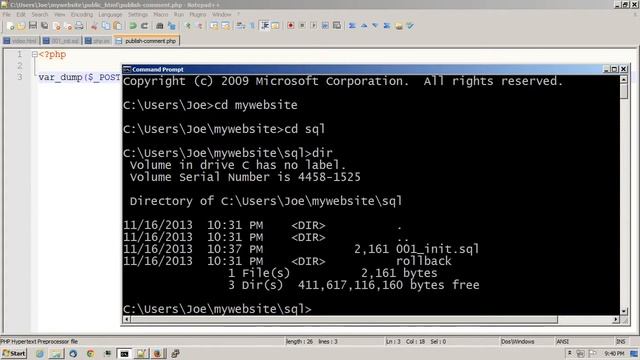Click the Command Prompt horizontal scrollbar thumb
This screenshot has height=360, width=640.
click(344, 320)
